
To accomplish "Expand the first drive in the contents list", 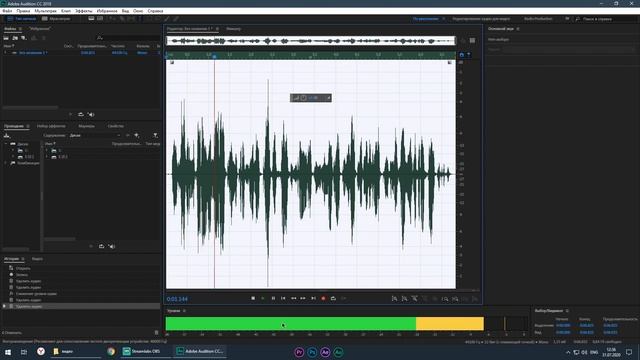I will [x=47, y=151].
